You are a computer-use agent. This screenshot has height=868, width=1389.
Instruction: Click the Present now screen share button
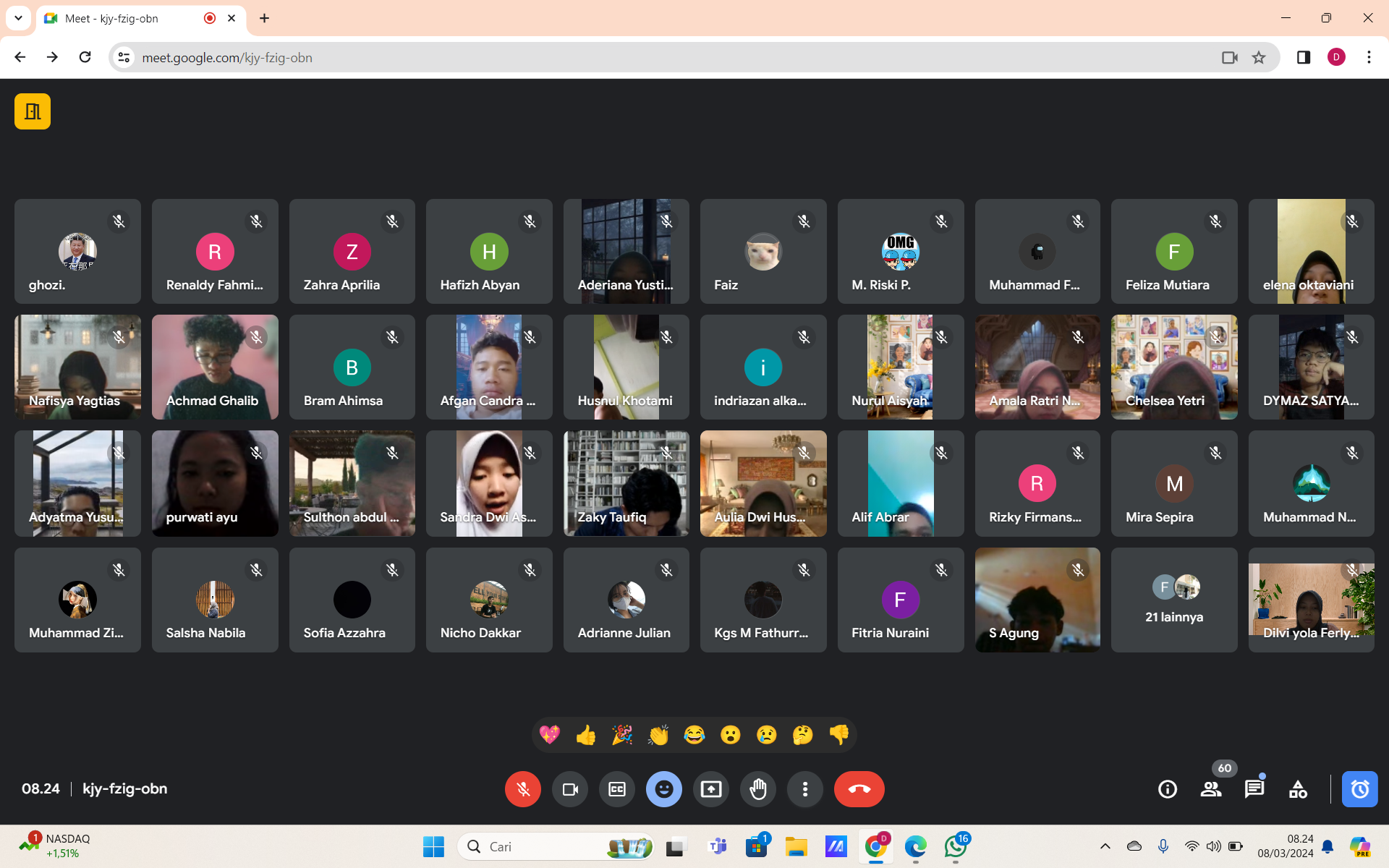[710, 789]
